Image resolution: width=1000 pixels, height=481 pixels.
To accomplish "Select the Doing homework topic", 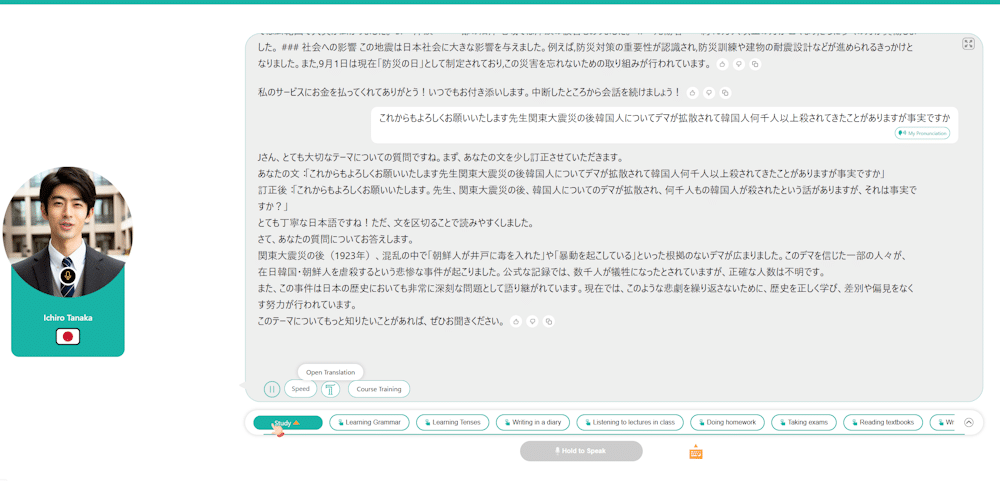I will [x=727, y=422].
